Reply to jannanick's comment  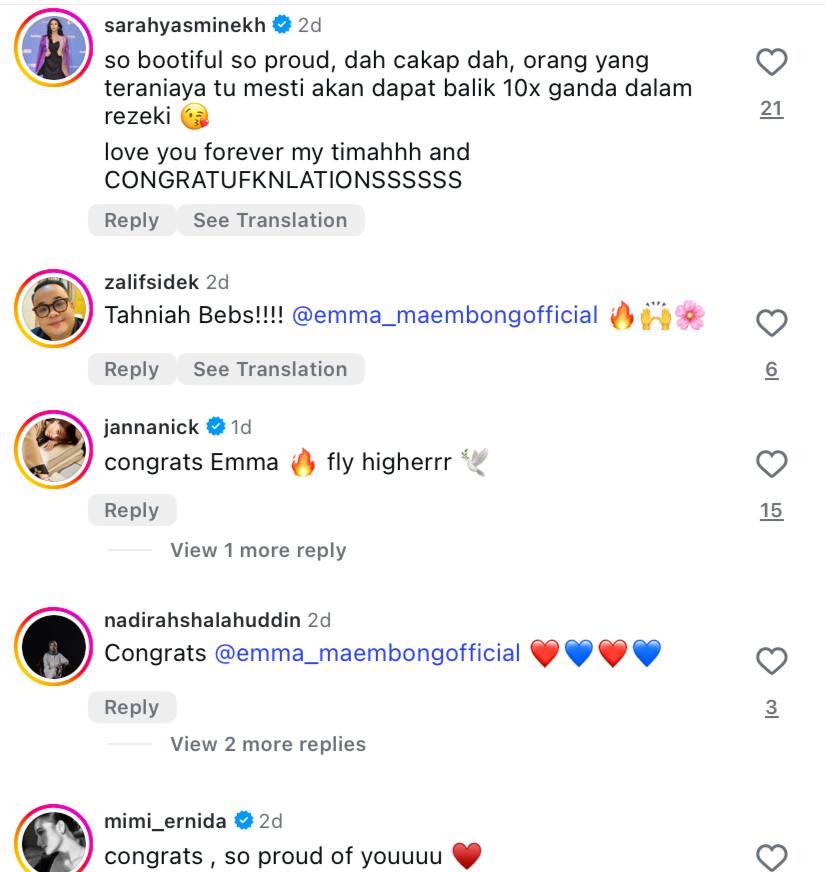click(x=131, y=510)
